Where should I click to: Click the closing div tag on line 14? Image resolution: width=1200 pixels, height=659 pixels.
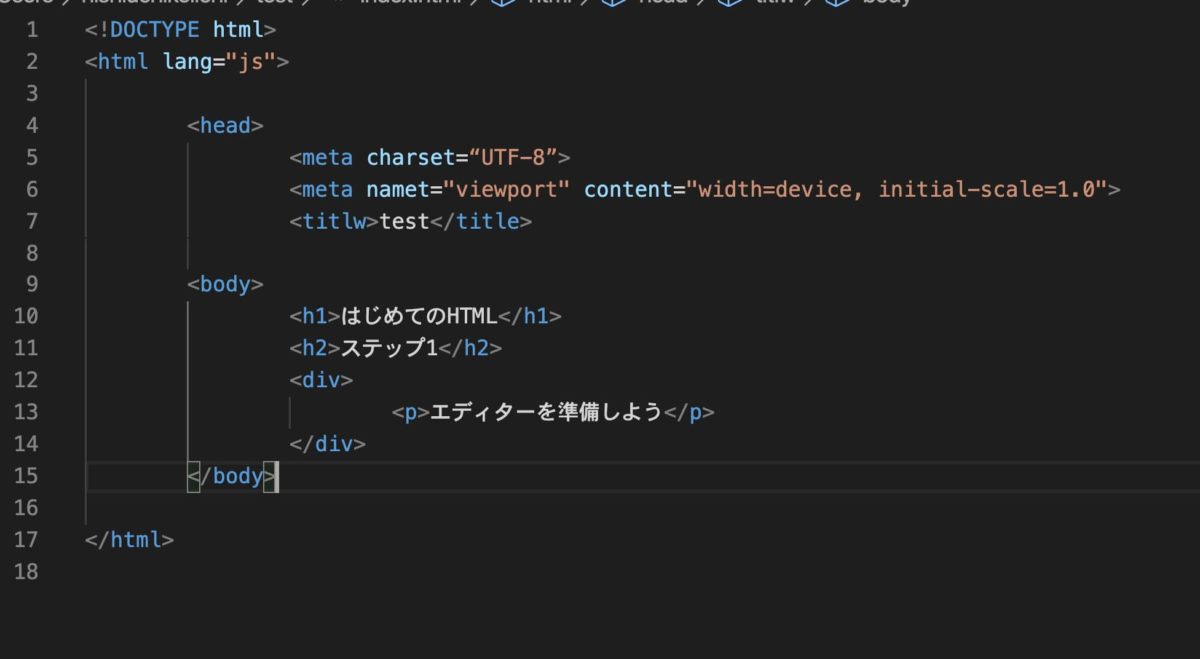pos(327,444)
